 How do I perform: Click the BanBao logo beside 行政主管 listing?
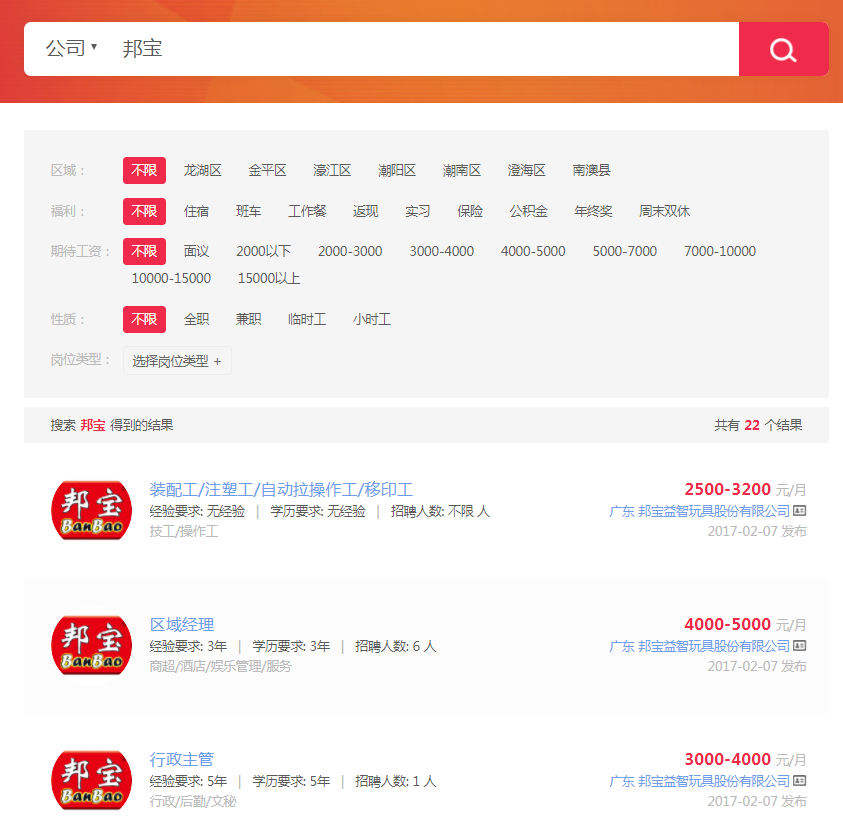(x=91, y=780)
